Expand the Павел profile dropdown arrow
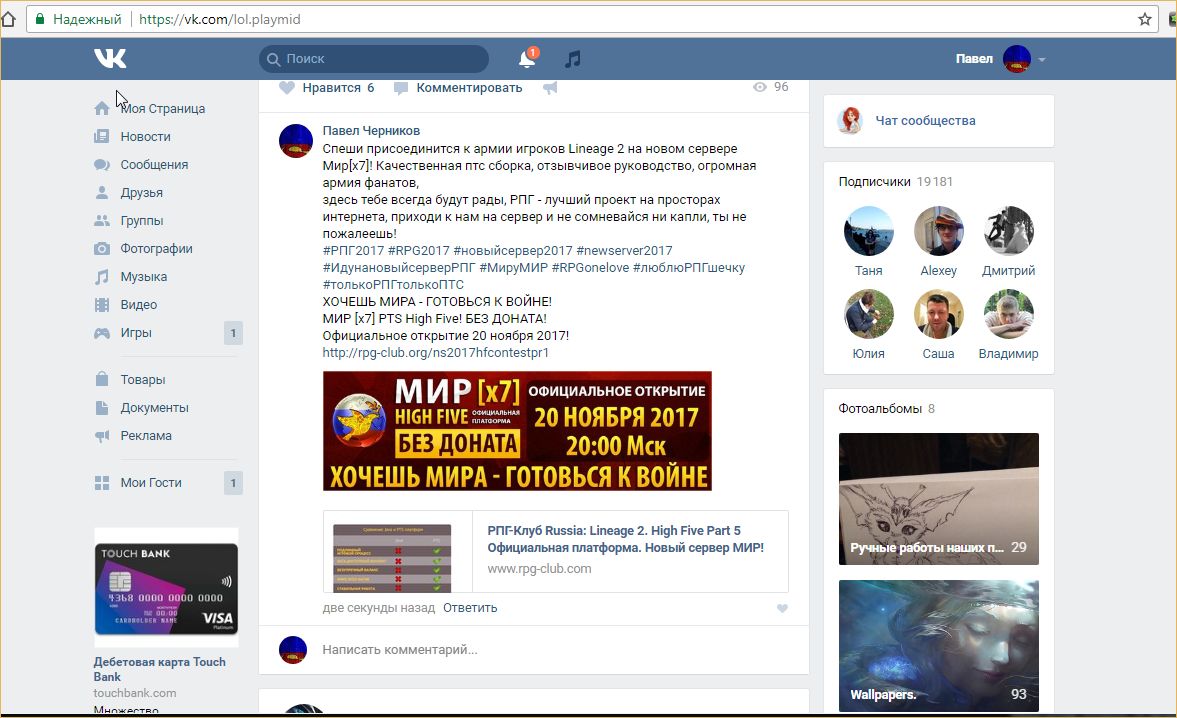Viewport: 1177px width, 718px height. click(1041, 60)
